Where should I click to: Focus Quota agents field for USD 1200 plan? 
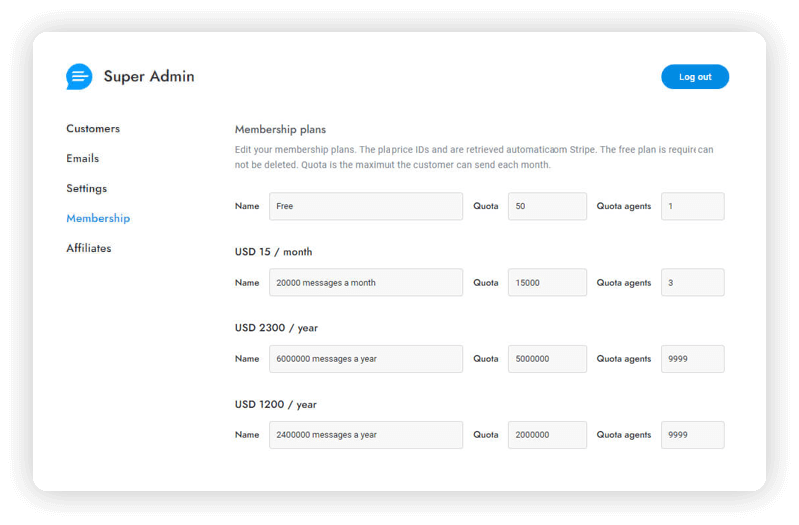tap(692, 435)
